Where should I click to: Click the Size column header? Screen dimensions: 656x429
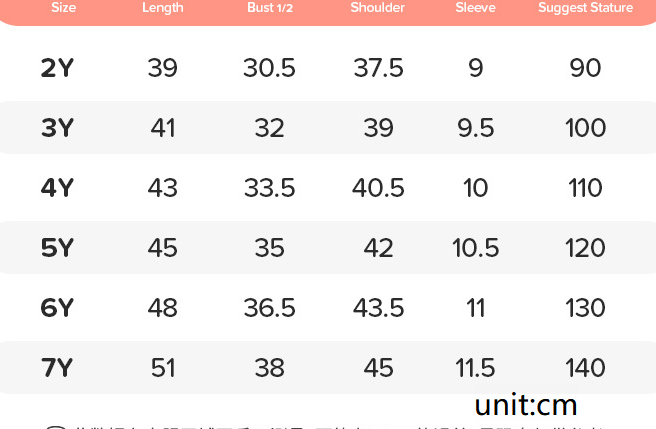[x=63, y=8]
